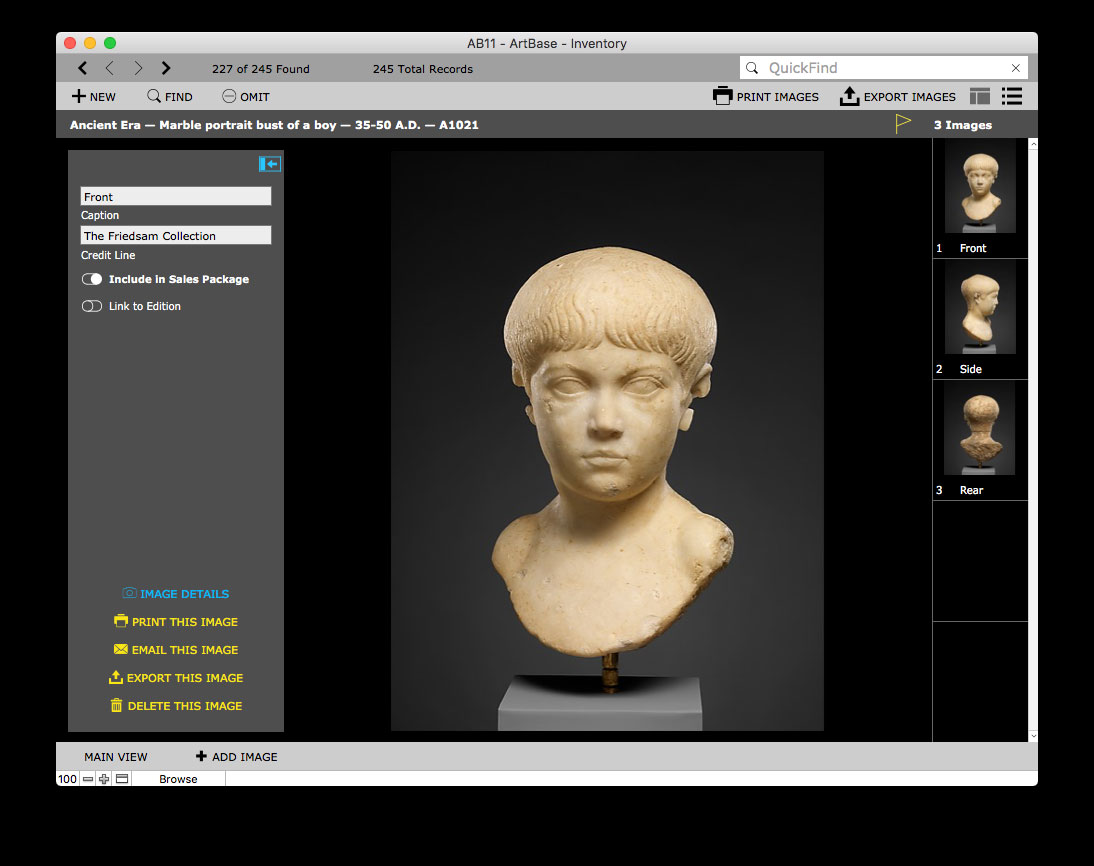Go to previous record arrow
The height and width of the screenshot is (866, 1094).
110,68
